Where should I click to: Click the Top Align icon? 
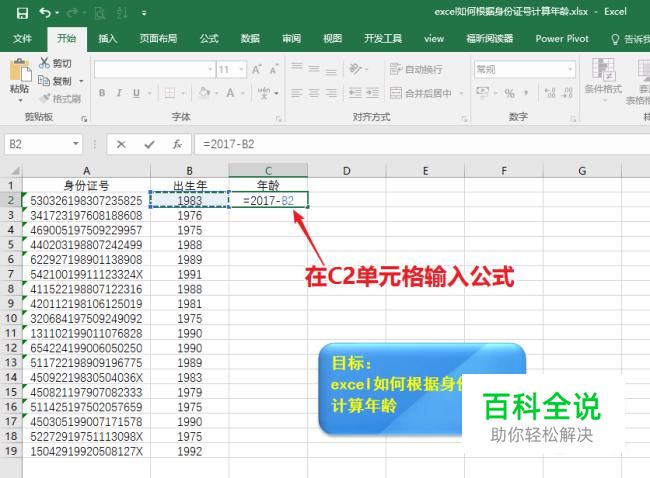[296, 68]
